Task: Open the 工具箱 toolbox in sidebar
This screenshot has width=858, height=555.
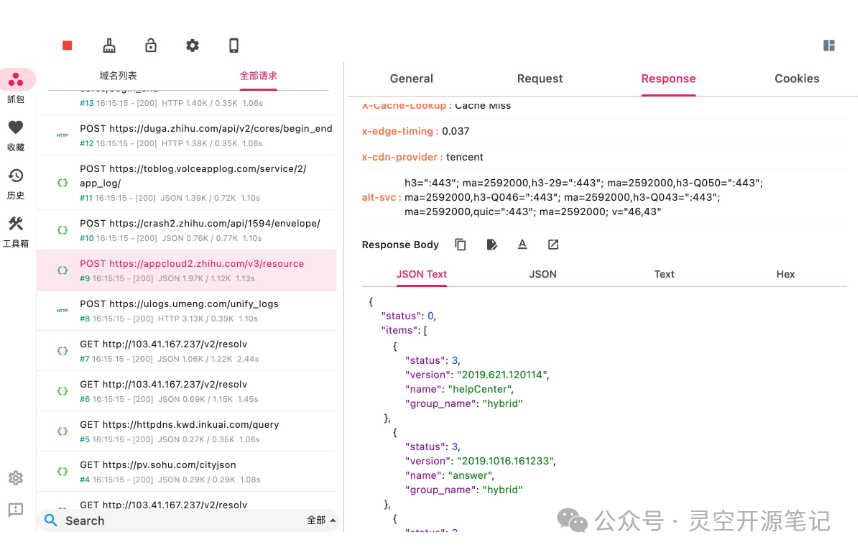Action: 16,229
